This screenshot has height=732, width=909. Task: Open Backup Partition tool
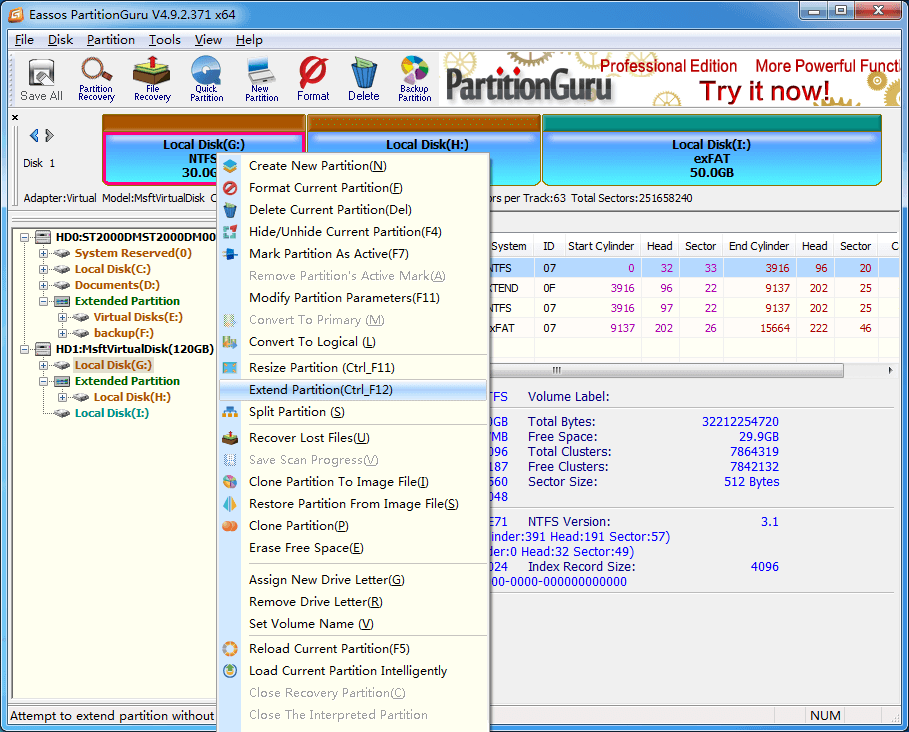(x=414, y=80)
